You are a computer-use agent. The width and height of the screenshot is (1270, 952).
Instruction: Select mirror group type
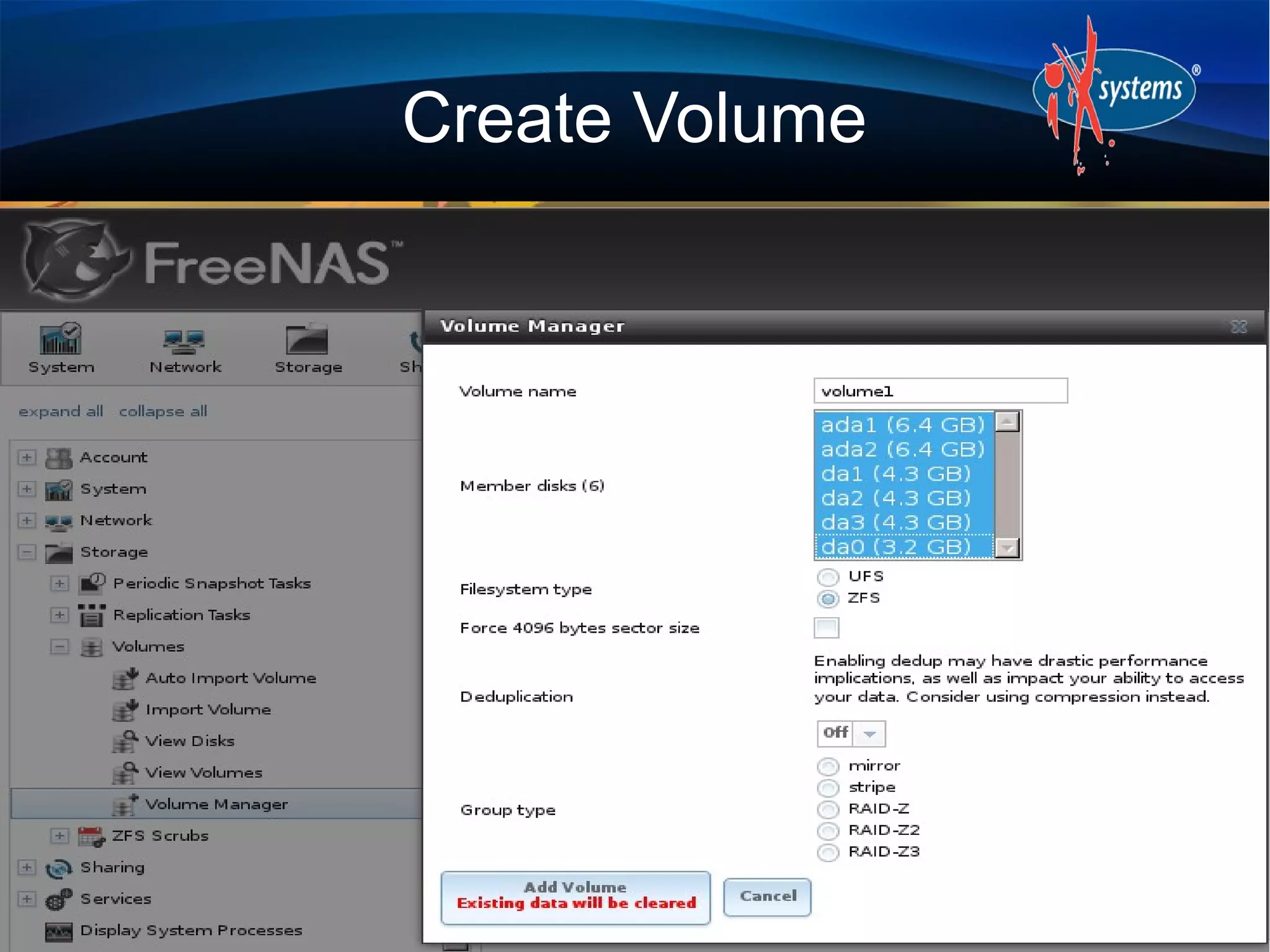pos(828,767)
